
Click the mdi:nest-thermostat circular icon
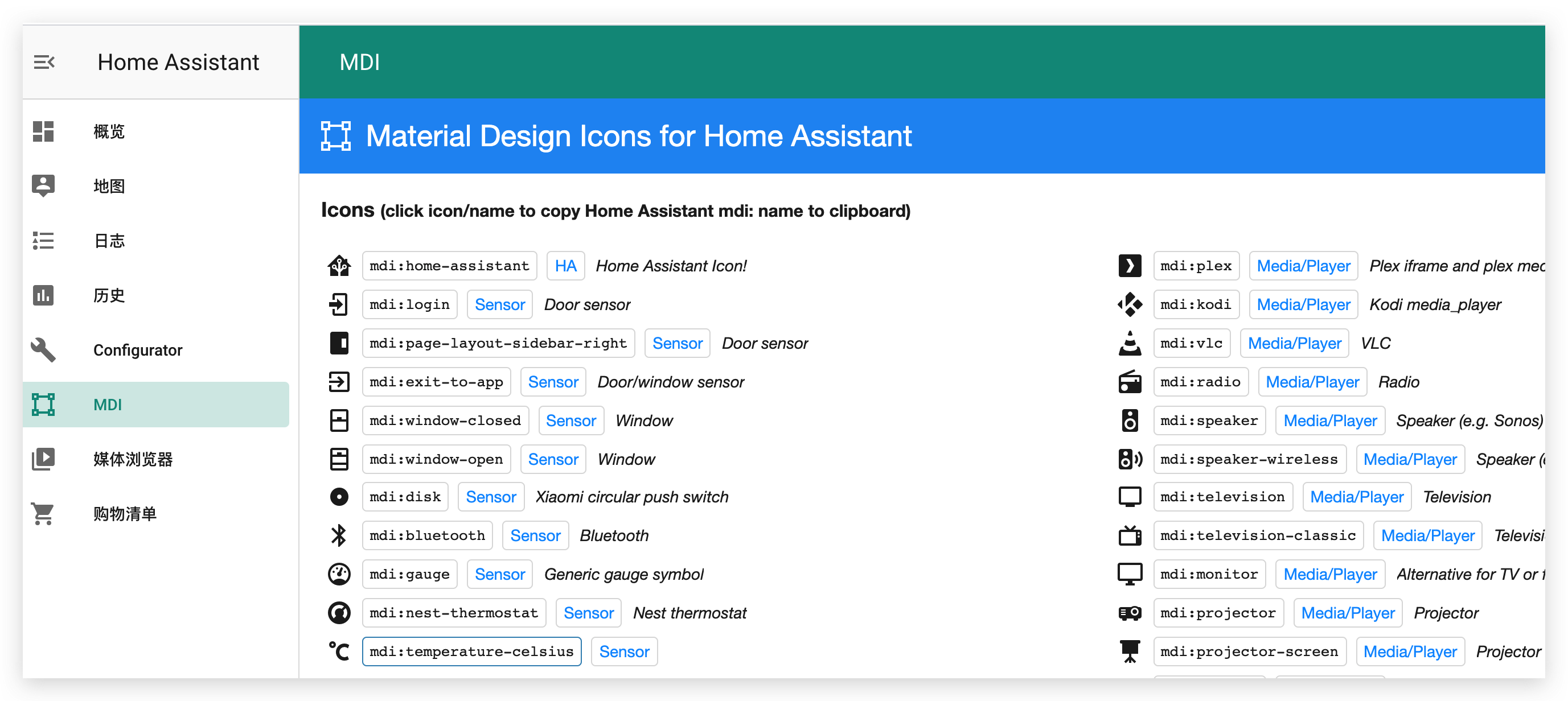(x=339, y=613)
